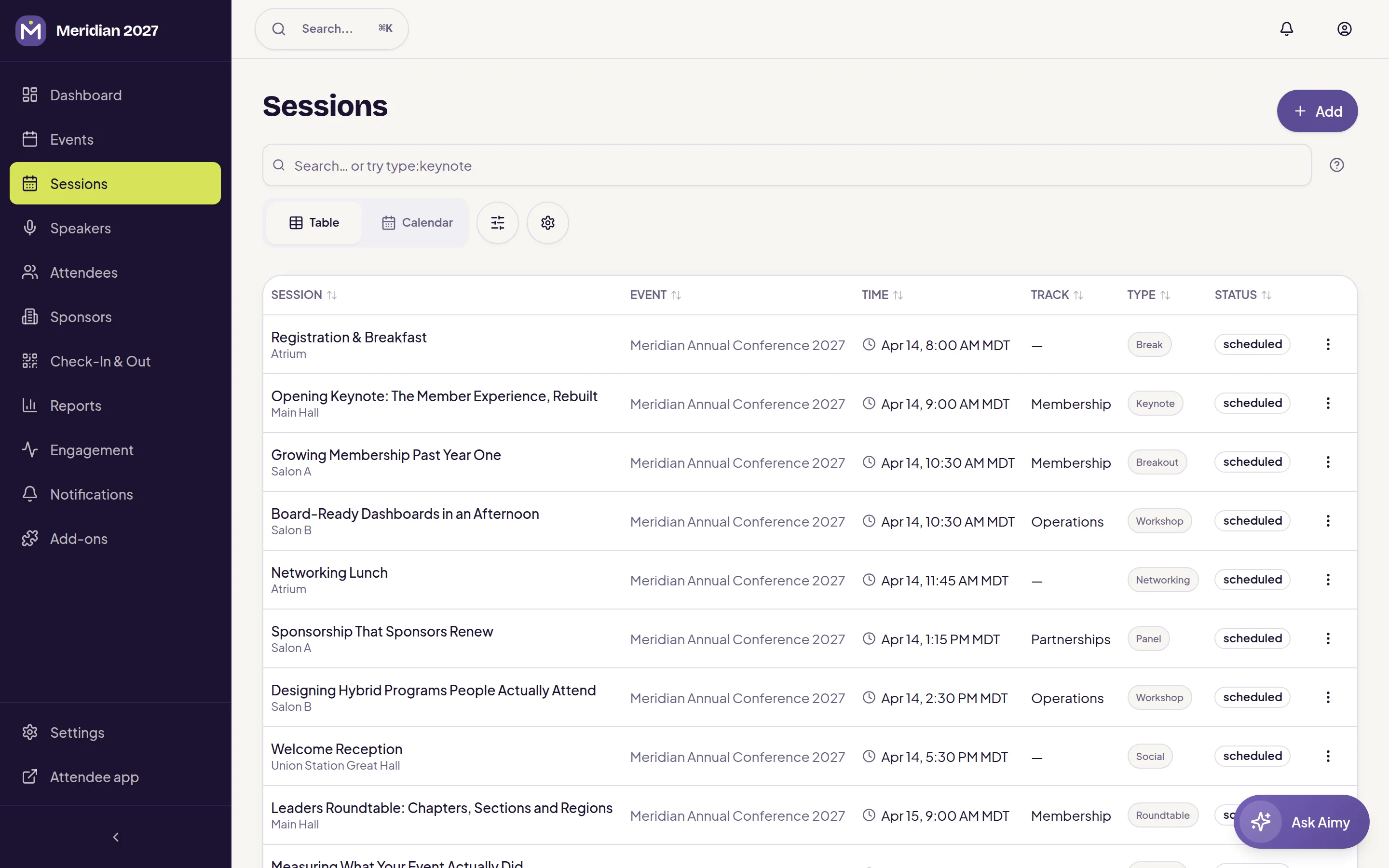Click the Add session button
This screenshot has width=1389, height=868.
tap(1317, 111)
